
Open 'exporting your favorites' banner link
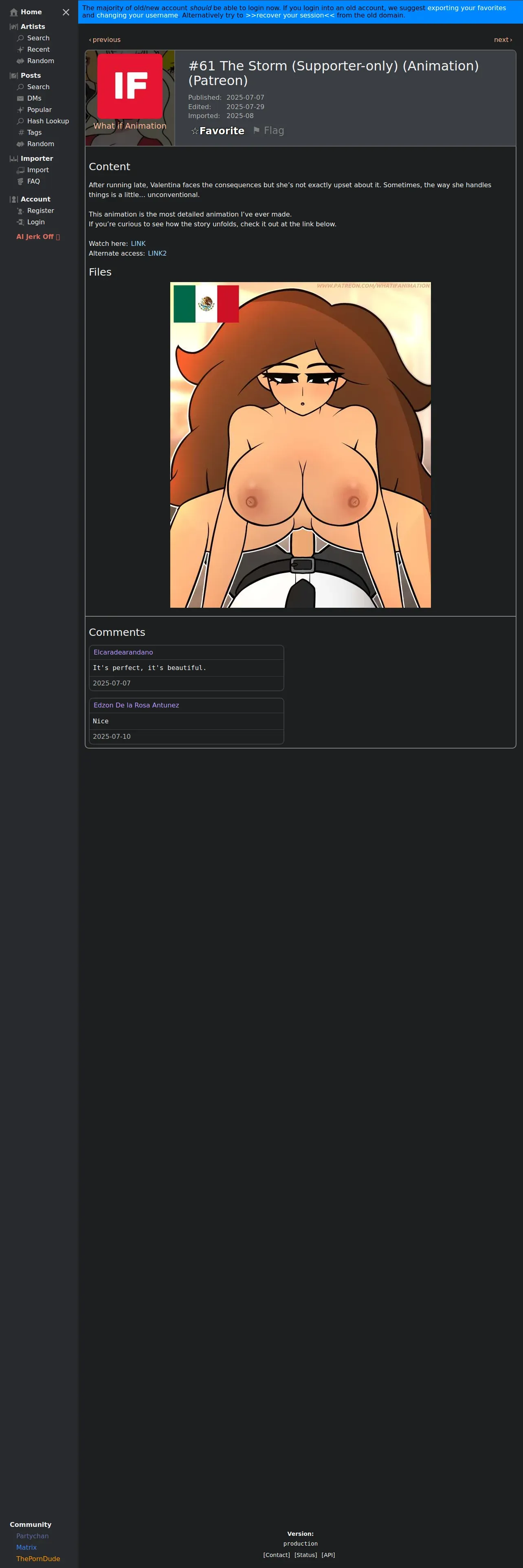click(466, 8)
